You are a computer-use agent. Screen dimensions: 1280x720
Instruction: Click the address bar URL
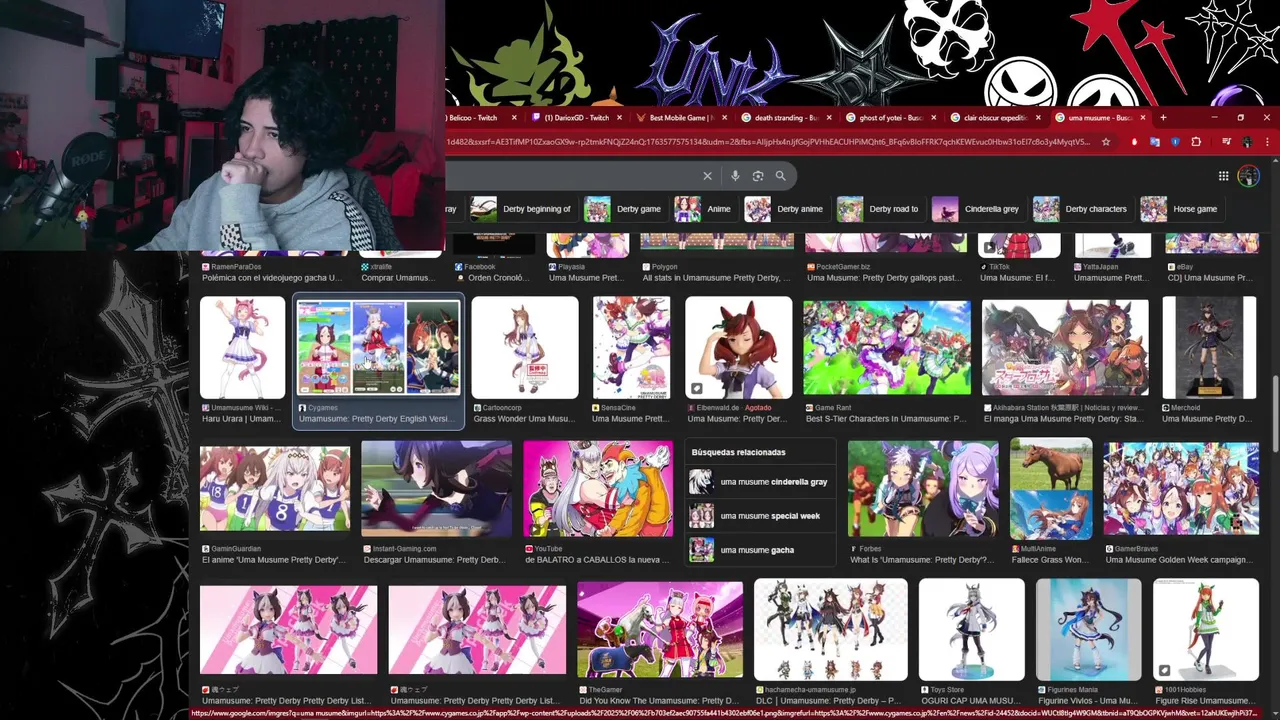coord(768,142)
